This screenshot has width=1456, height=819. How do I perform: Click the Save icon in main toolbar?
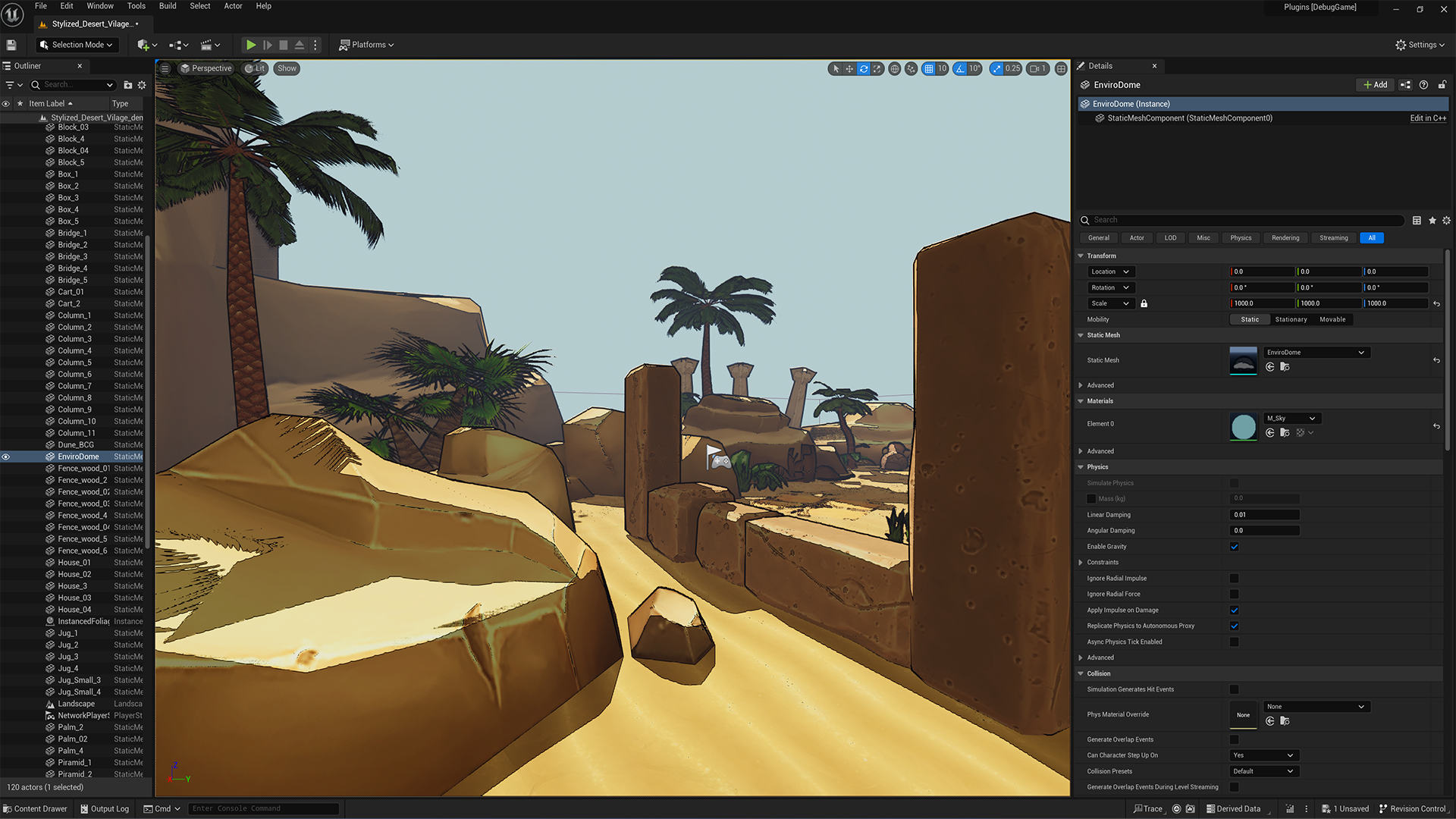pos(11,45)
